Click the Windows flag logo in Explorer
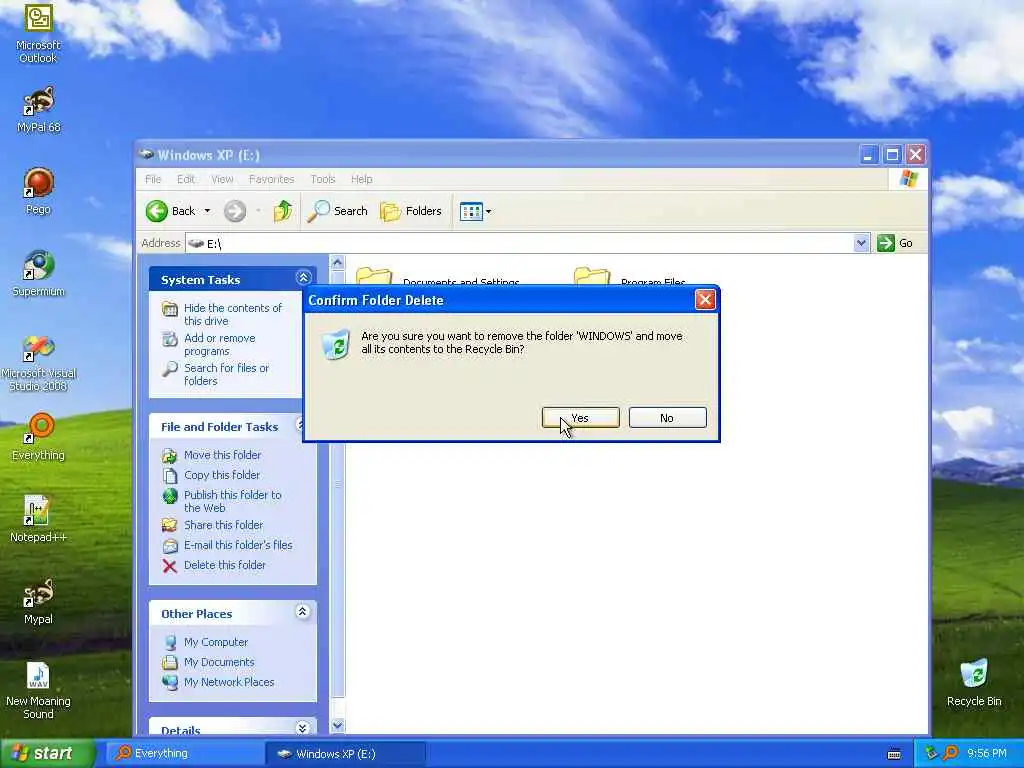Image resolution: width=1024 pixels, height=768 pixels. pos(908,178)
